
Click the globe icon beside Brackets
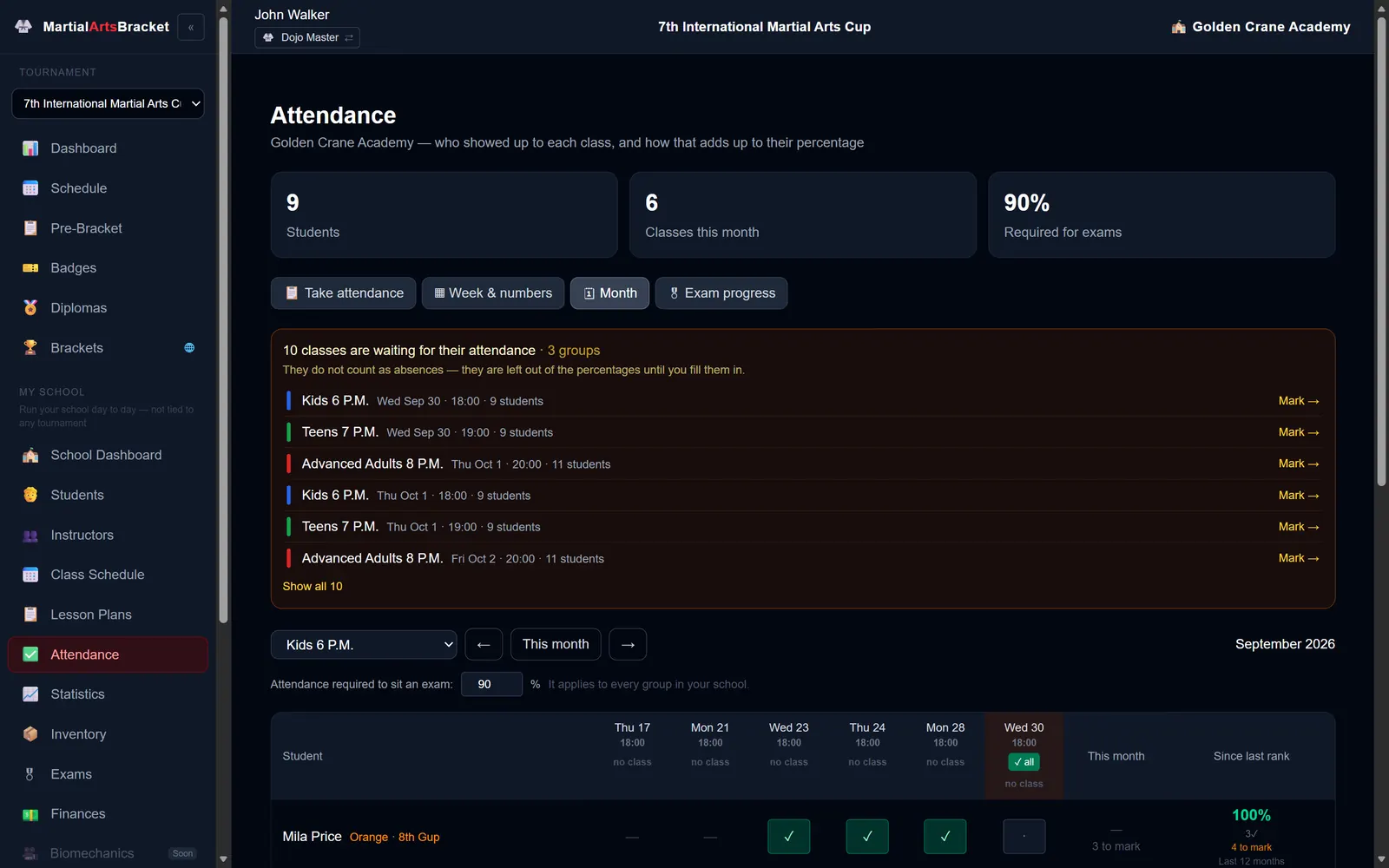189,348
